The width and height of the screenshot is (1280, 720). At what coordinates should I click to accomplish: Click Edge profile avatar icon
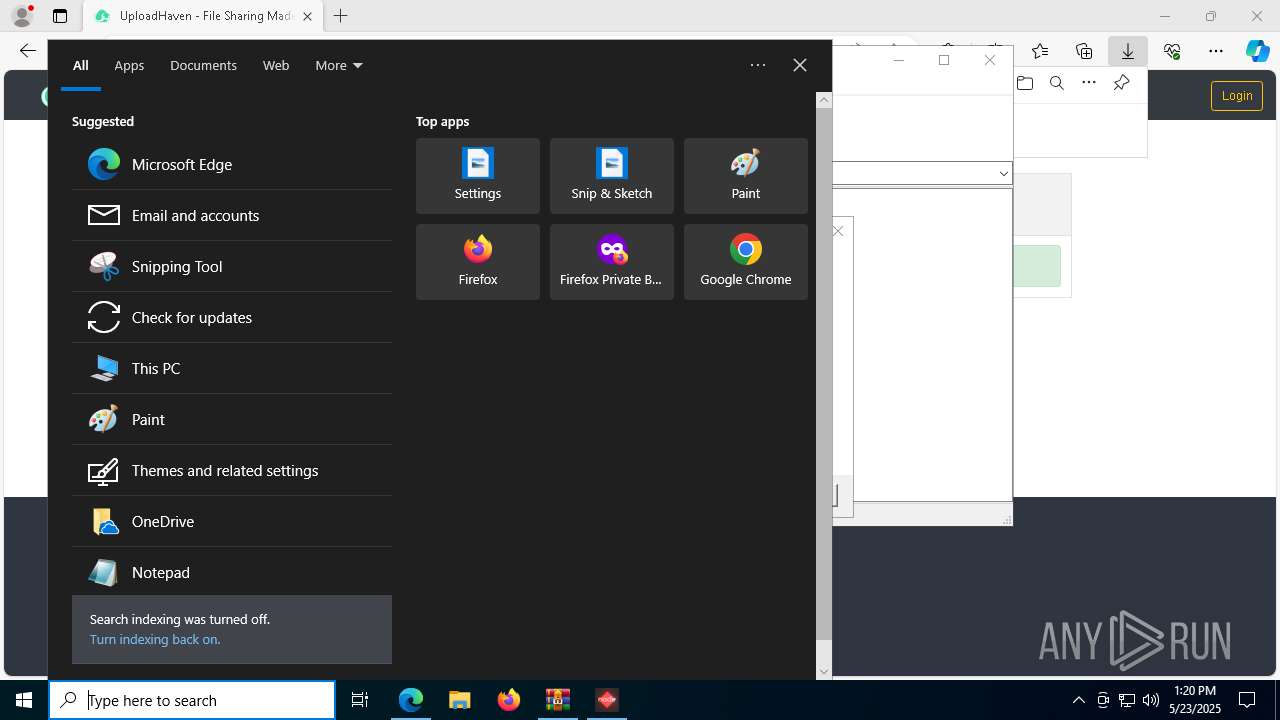click(x=21, y=16)
